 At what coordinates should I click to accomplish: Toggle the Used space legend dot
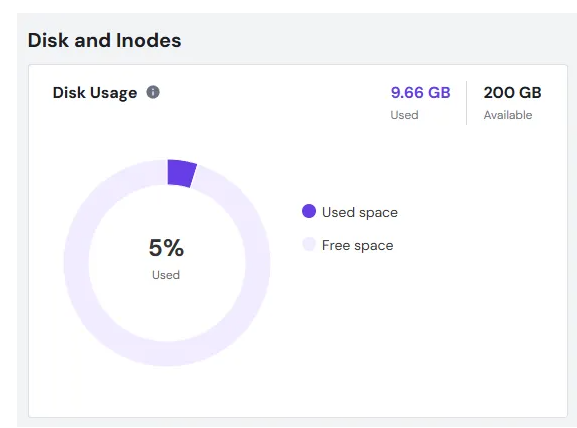[309, 211]
